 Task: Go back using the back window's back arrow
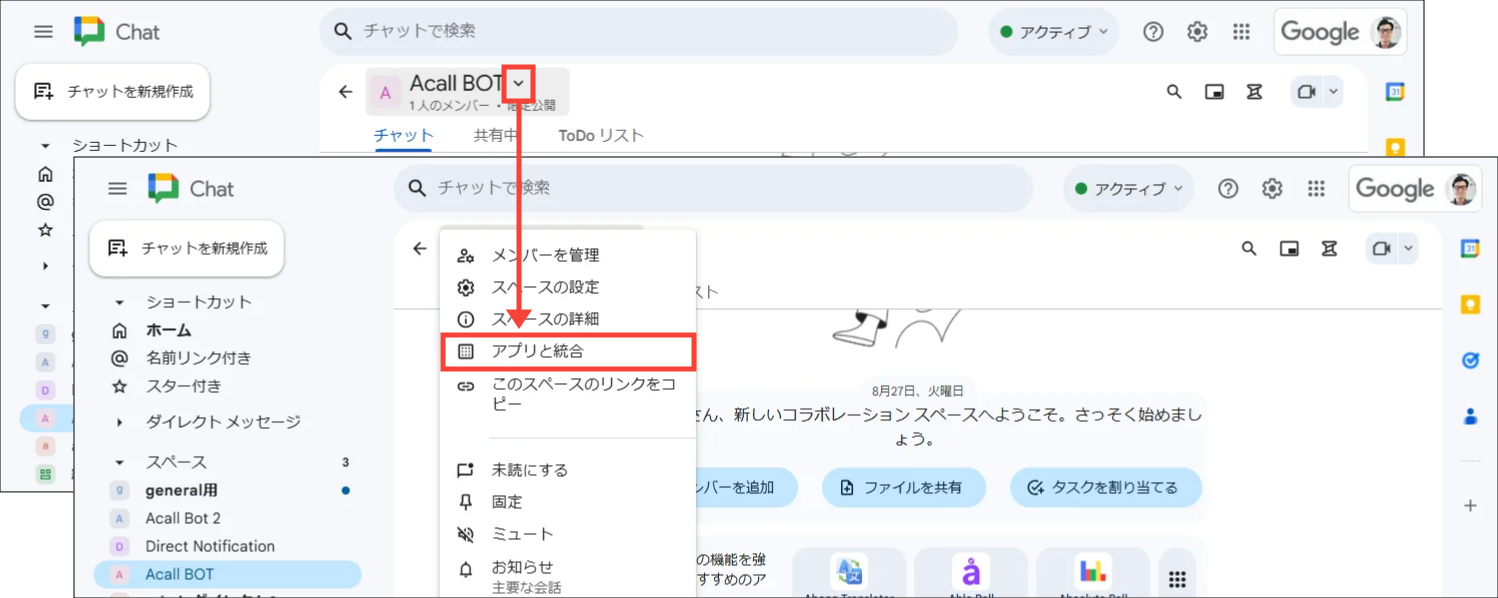click(x=346, y=92)
